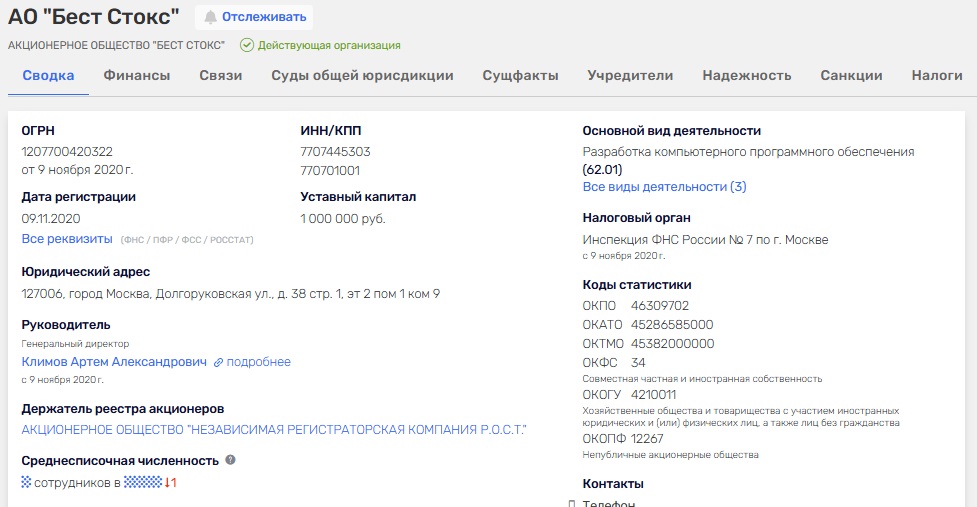
Task: Select the ИНН value 7707445303
Action: pos(335,151)
